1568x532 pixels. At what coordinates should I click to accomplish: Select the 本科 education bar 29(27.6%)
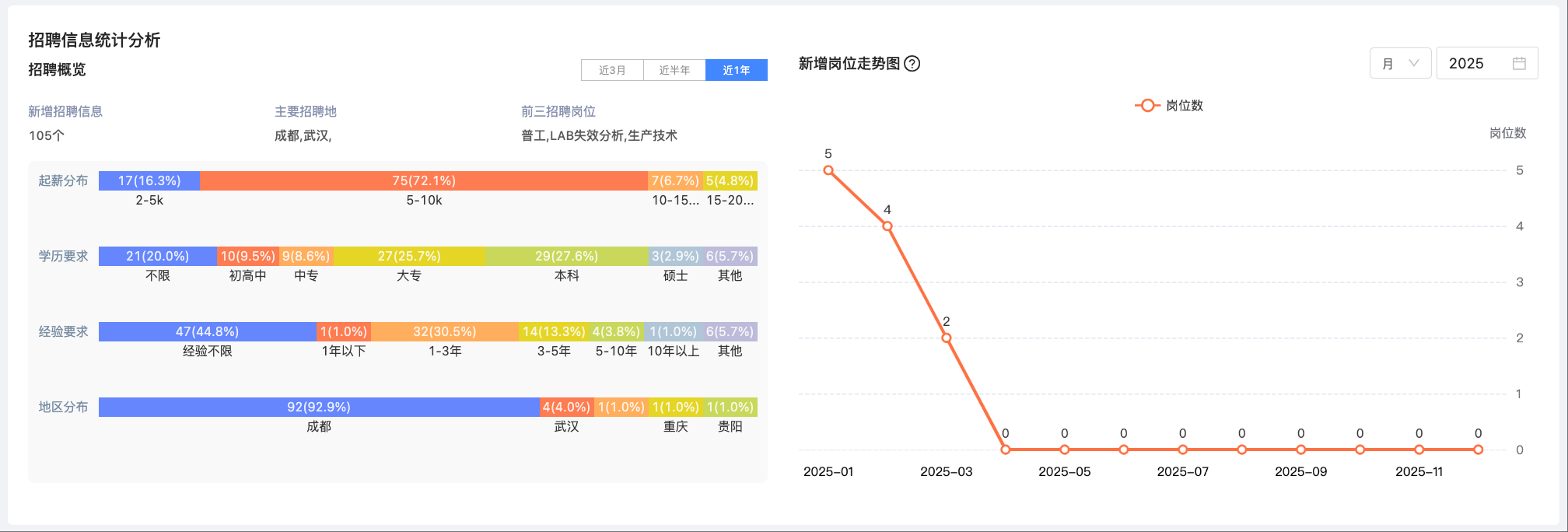click(x=566, y=256)
